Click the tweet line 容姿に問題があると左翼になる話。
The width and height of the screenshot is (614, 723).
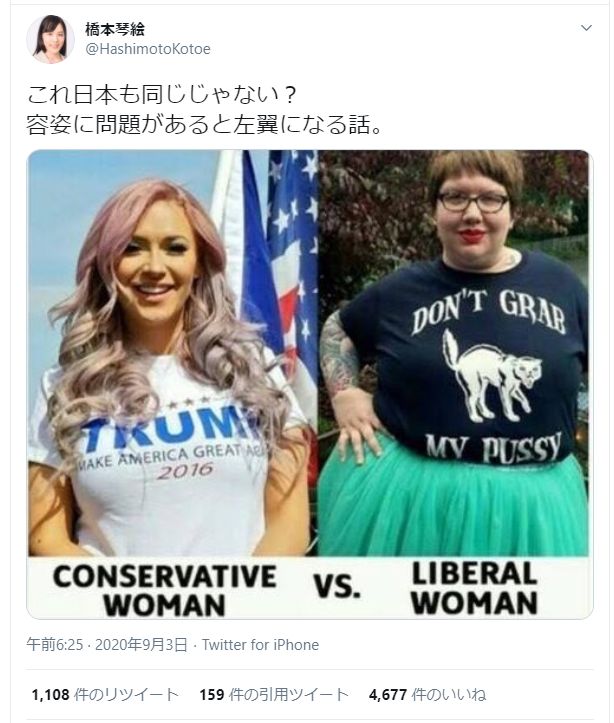204,124
